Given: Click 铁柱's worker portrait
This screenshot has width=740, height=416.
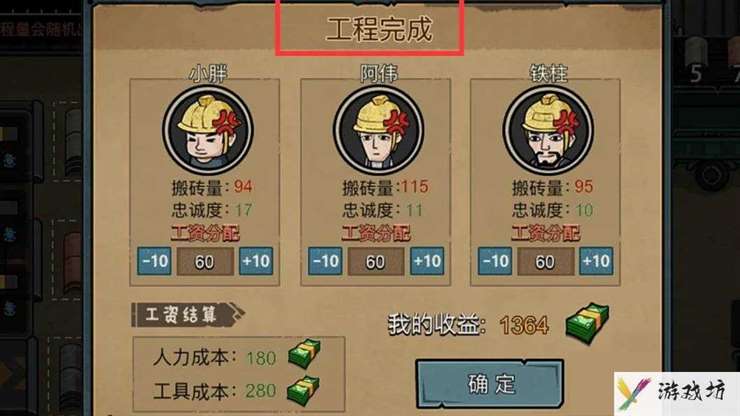Looking at the screenshot, I should pos(548,129).
